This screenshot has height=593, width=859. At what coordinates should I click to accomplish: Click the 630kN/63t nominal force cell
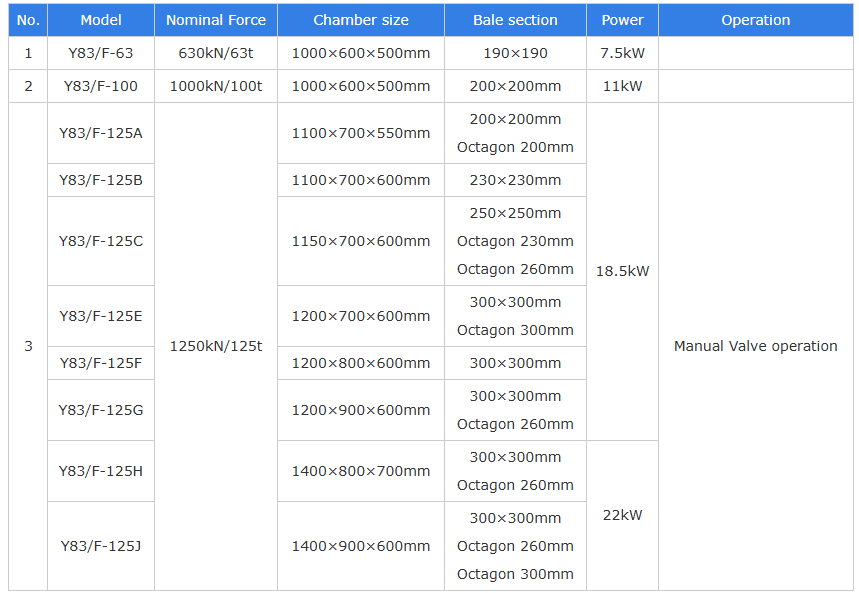[216, 53]
